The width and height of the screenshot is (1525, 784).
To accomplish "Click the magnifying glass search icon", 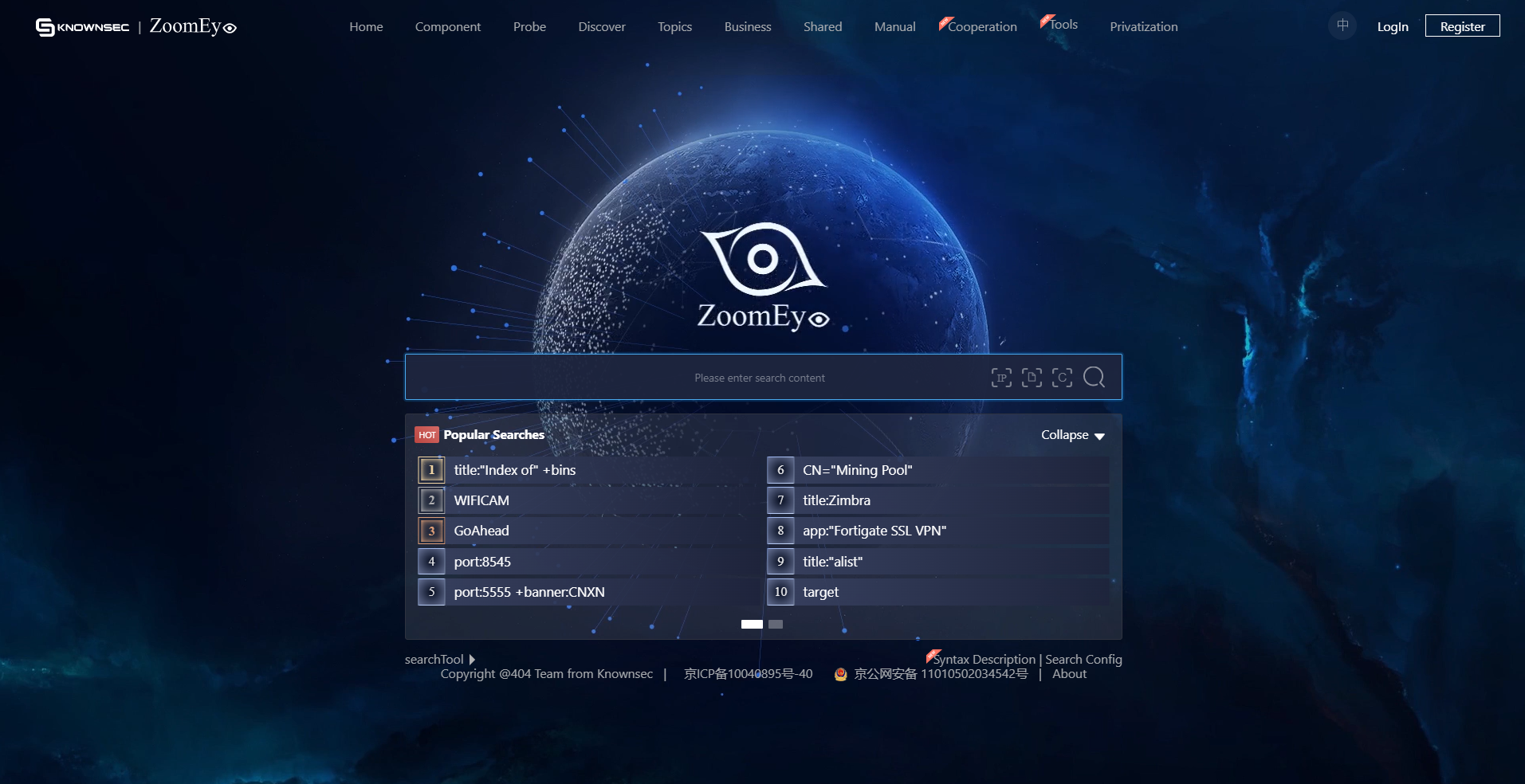I will point(1095,377).
